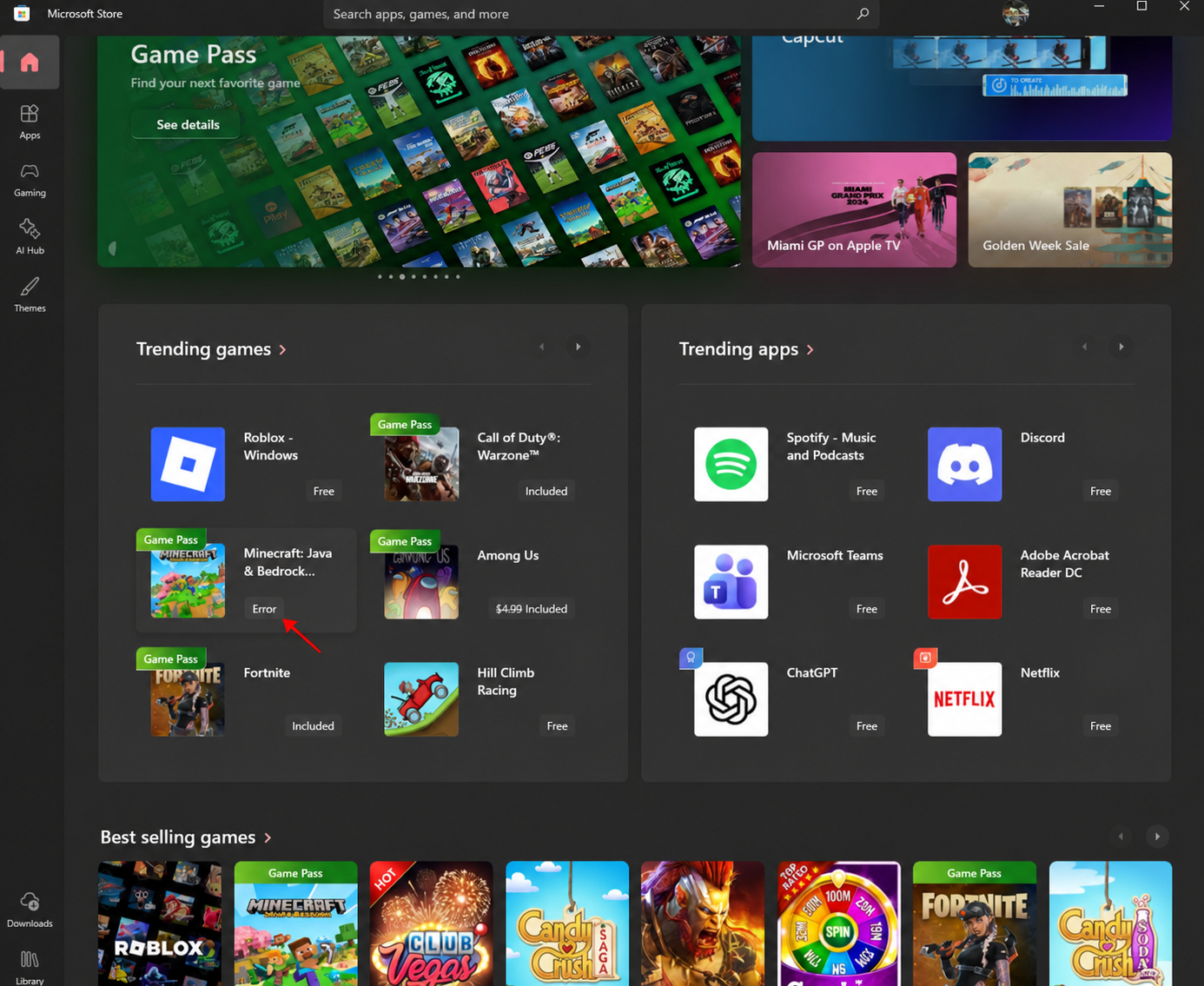Open the user profile avatar

tap(1015, 13)
